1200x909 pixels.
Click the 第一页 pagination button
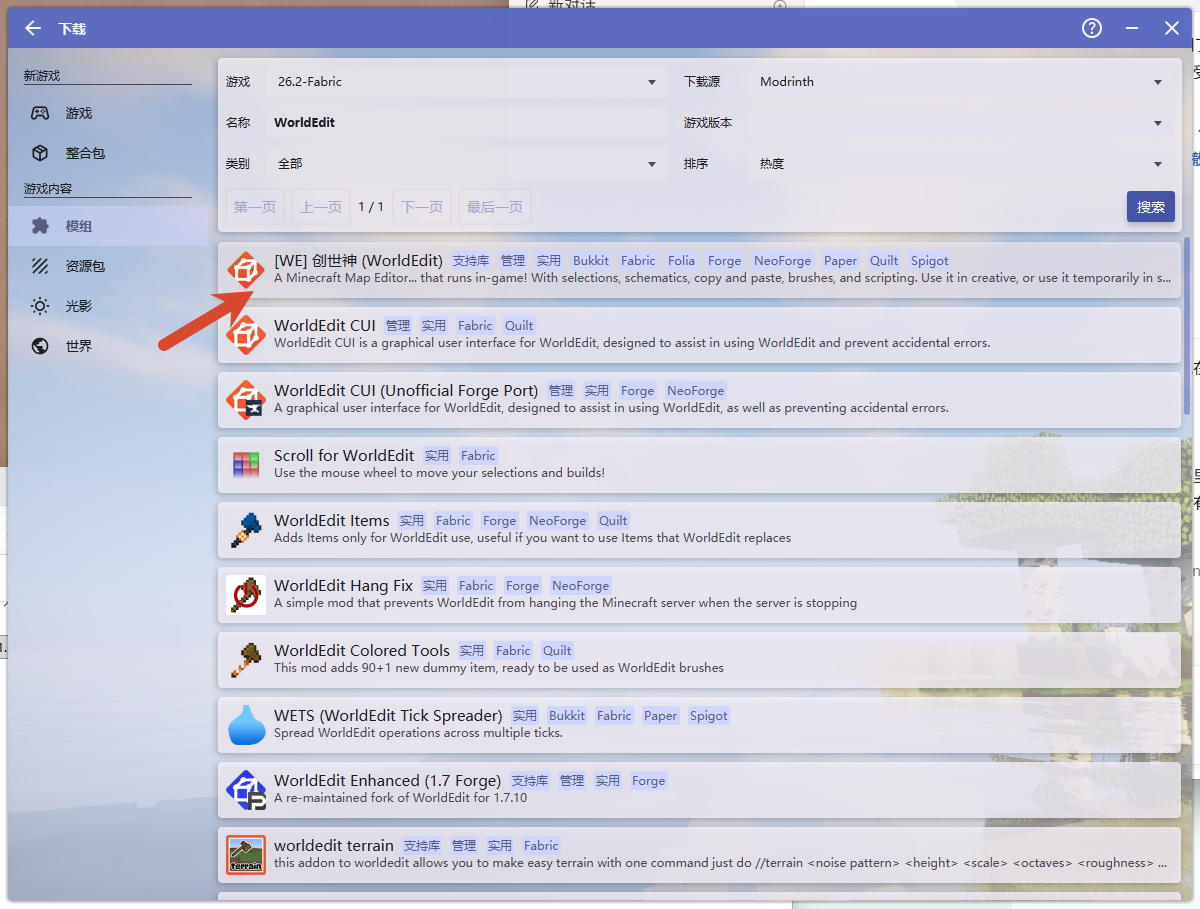[255, 207]
